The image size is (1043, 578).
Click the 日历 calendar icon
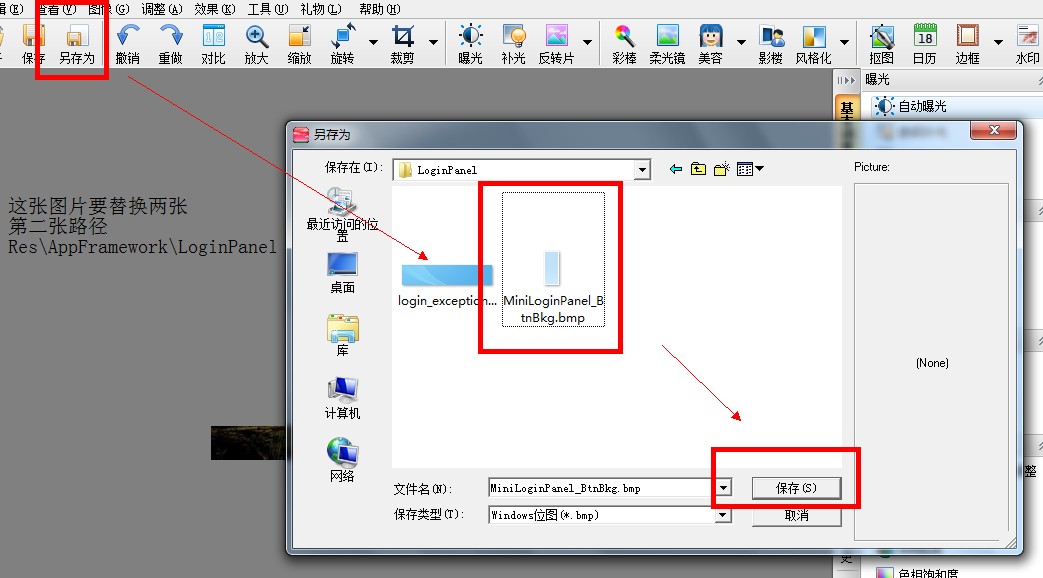click(x=925, y=45)
